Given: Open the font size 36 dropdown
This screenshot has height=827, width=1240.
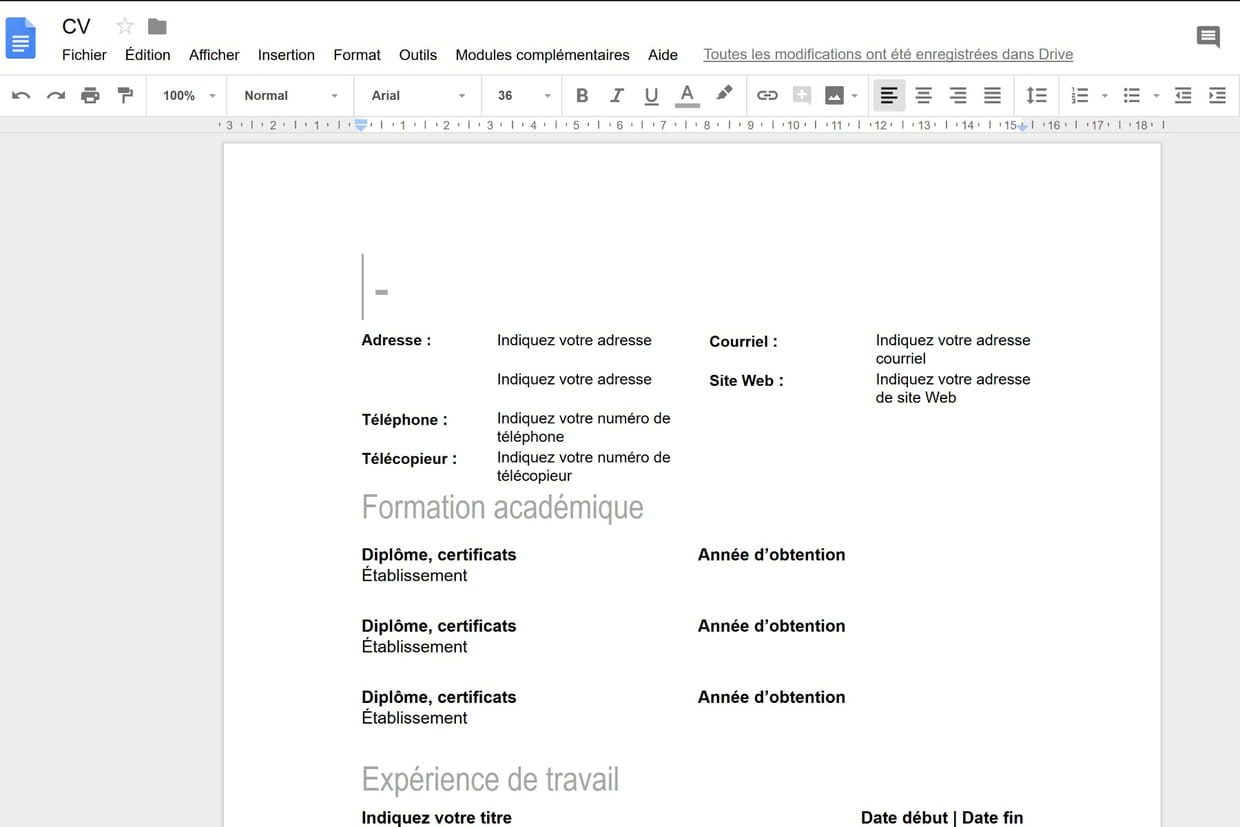Looking at the screenshot, I should [x=524, y=96].
